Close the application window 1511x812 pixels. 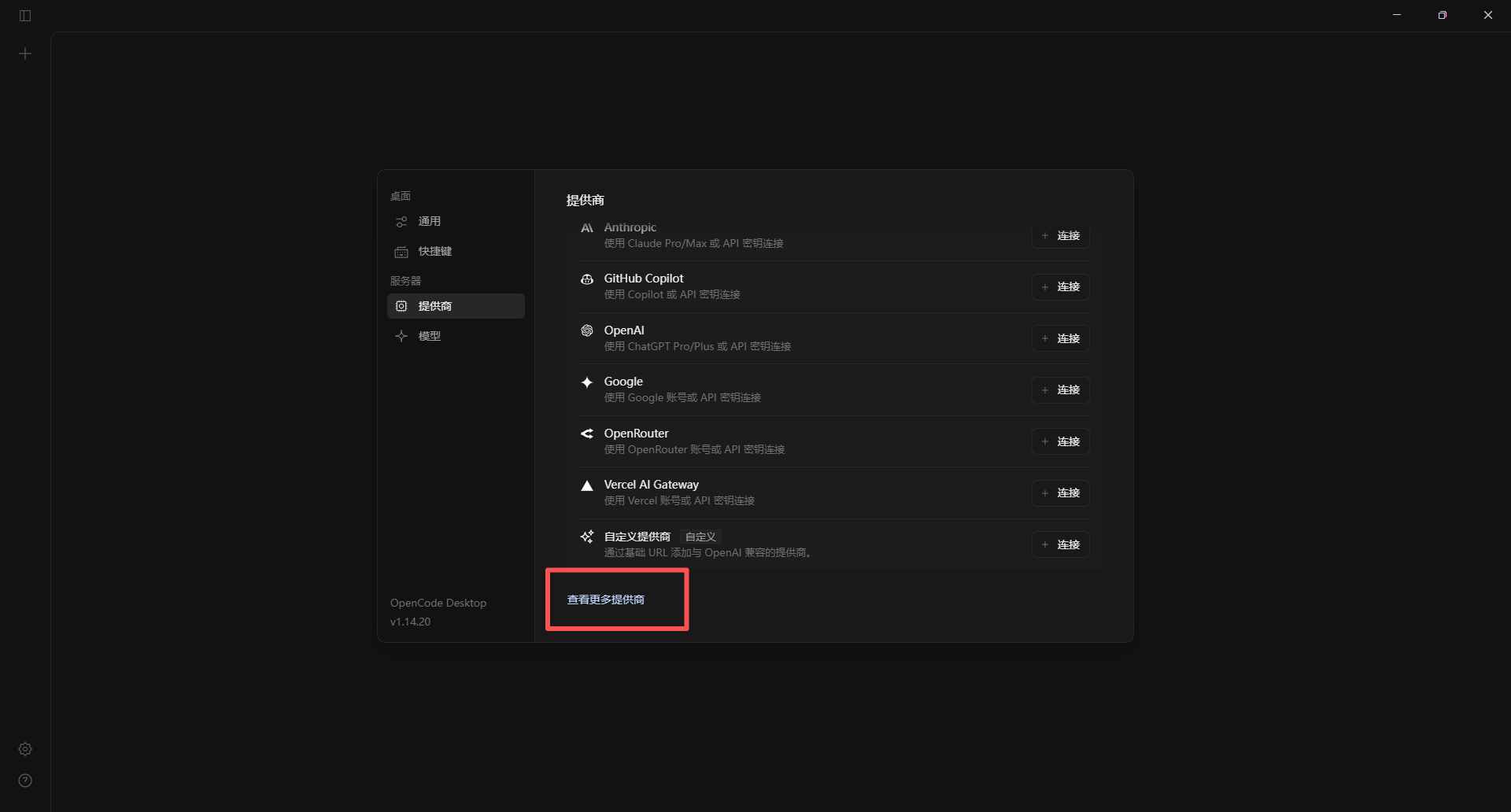pos(1488,15)
